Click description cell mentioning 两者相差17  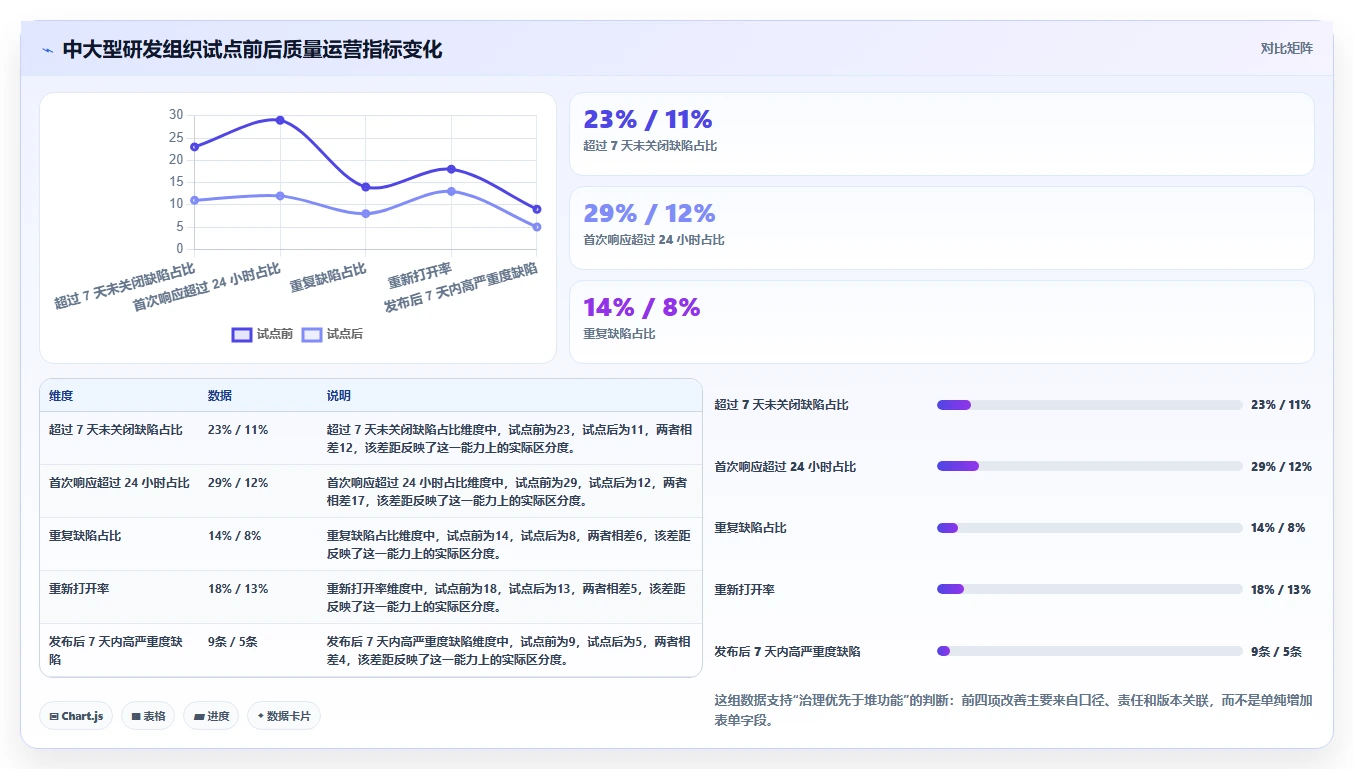coord(508,492)
